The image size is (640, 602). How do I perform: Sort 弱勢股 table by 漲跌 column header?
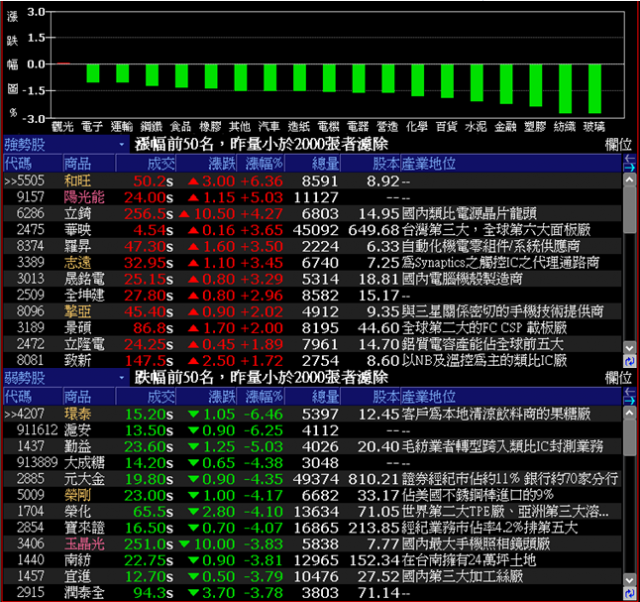tap(206, 397)
